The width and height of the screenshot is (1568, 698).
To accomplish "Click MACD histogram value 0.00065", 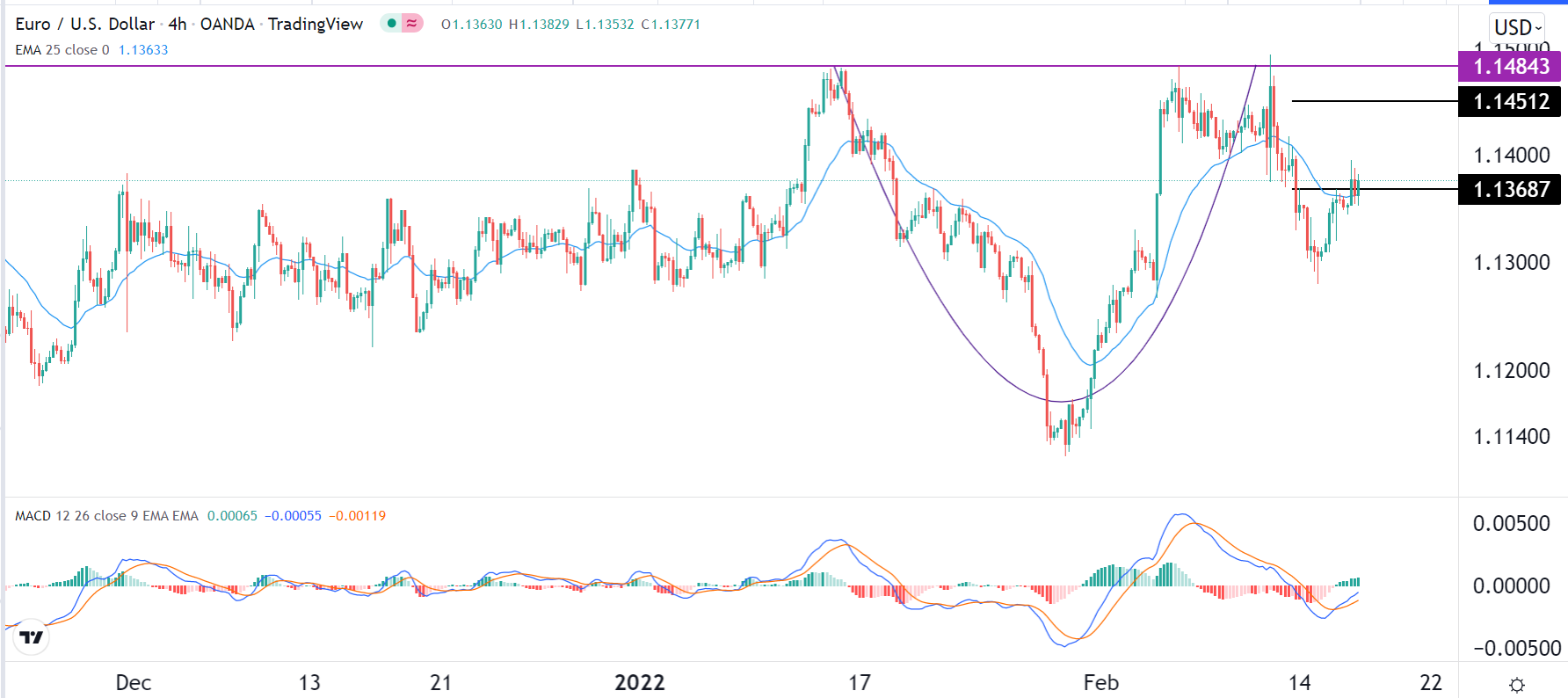I will tap(232, 516).
